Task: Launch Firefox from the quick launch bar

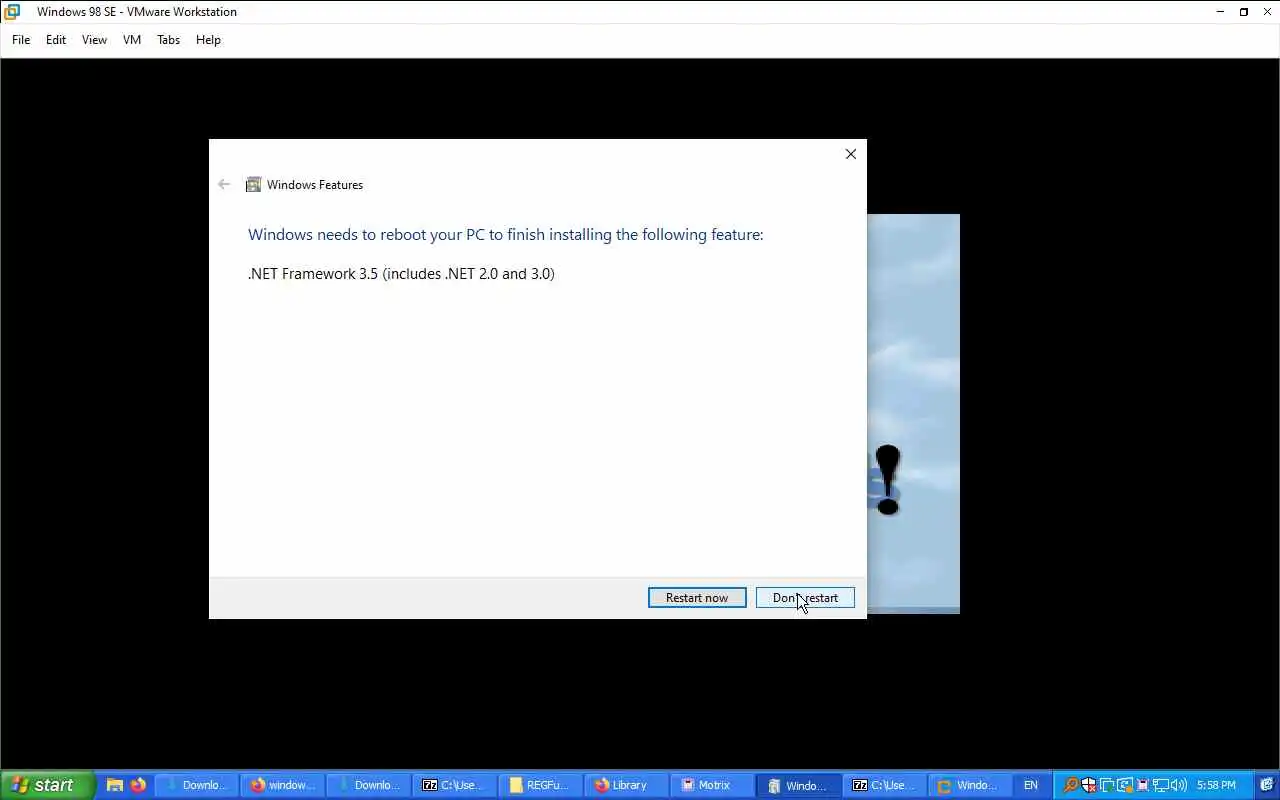Action: point(138,785)
